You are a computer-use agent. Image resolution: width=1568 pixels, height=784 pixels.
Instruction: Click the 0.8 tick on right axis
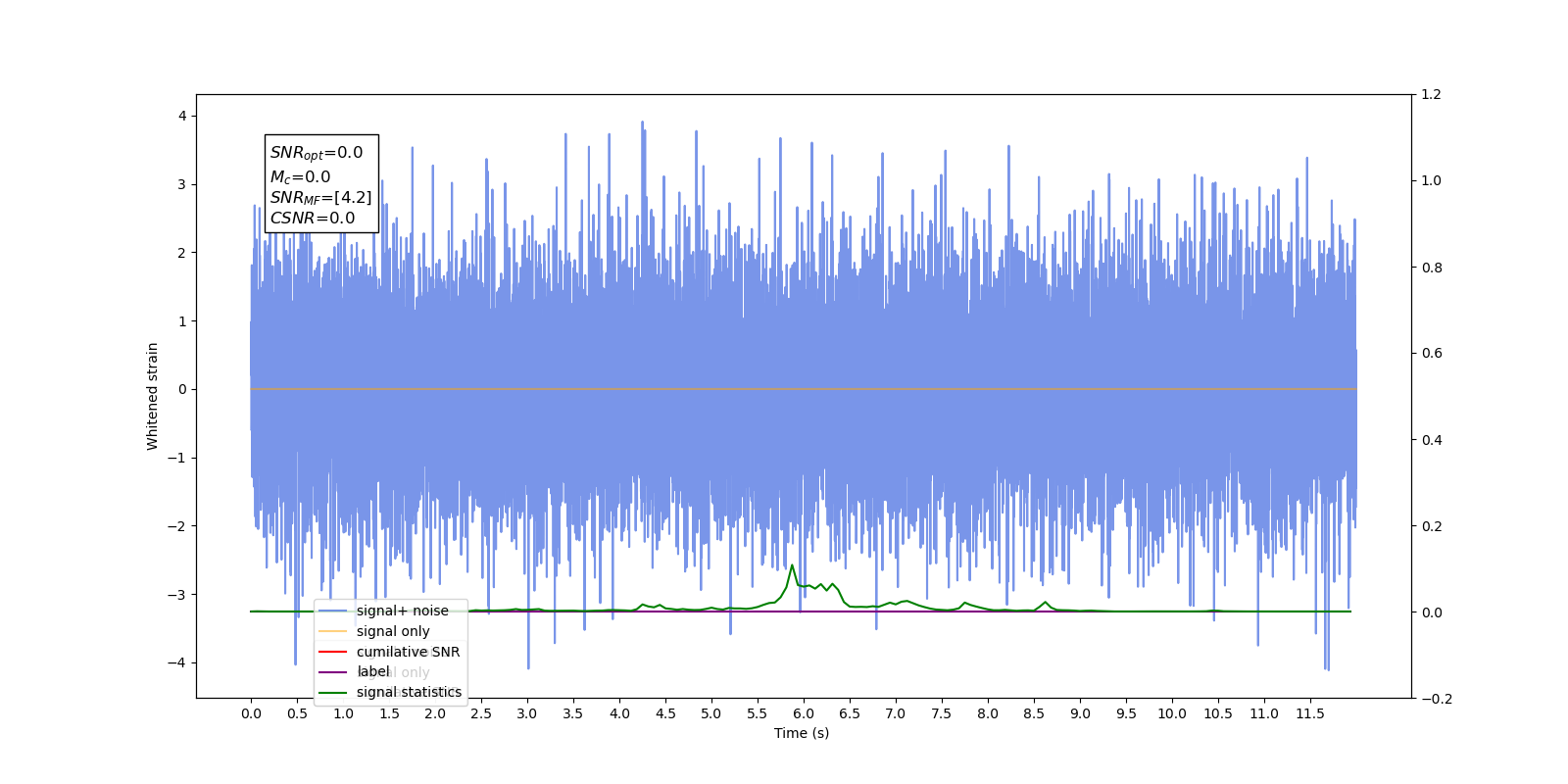pyautogui.click(x=1432, y=268)
